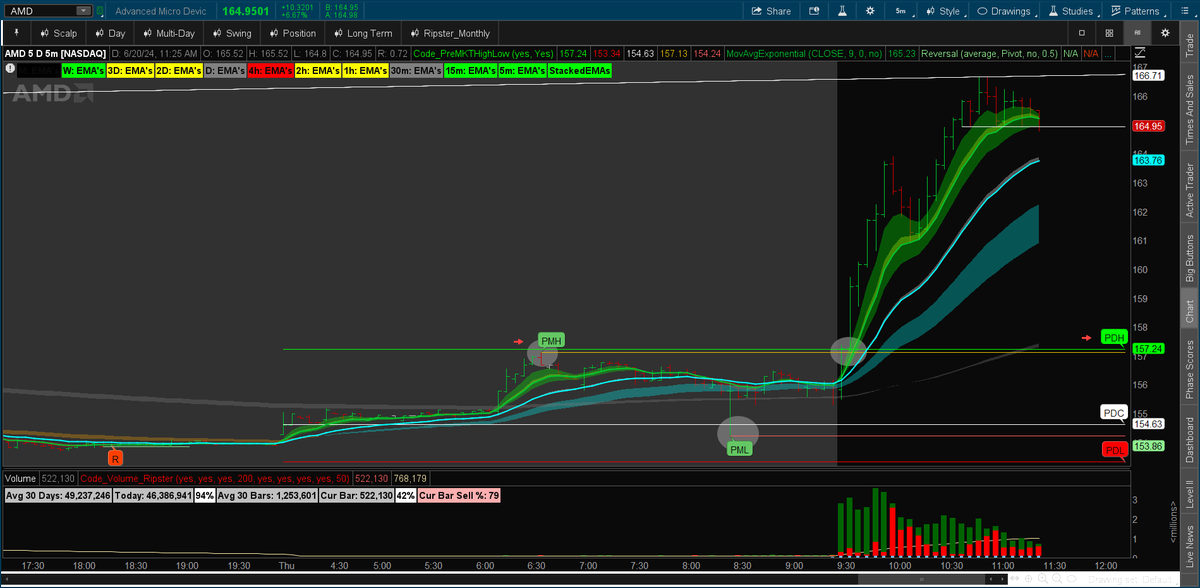Open the Drawing set: Default selector

1130,579
